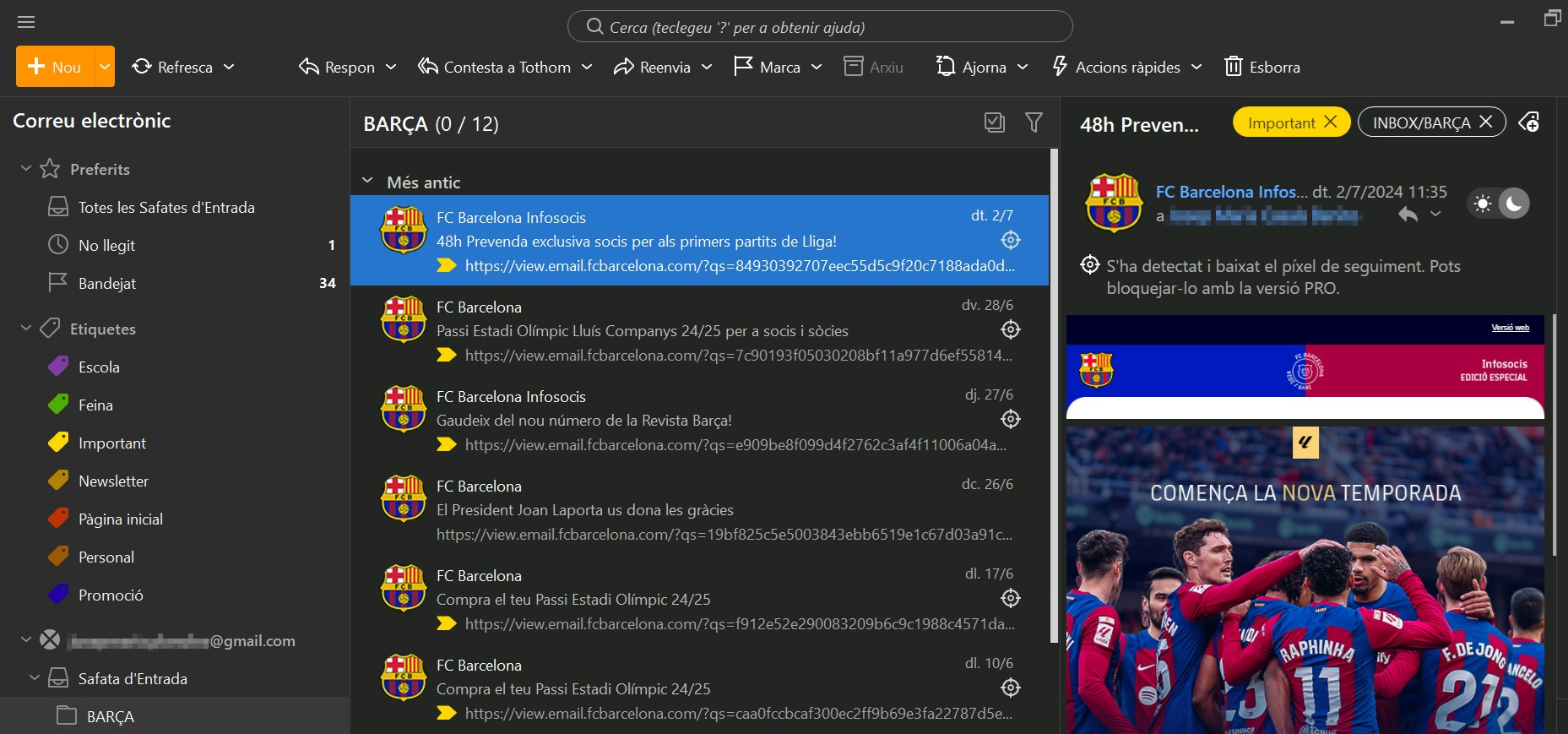The width and height of the screenshot is (1568, 734).
Task: Click the tag arrow on Revista Barça email
Action: point(446,444)
